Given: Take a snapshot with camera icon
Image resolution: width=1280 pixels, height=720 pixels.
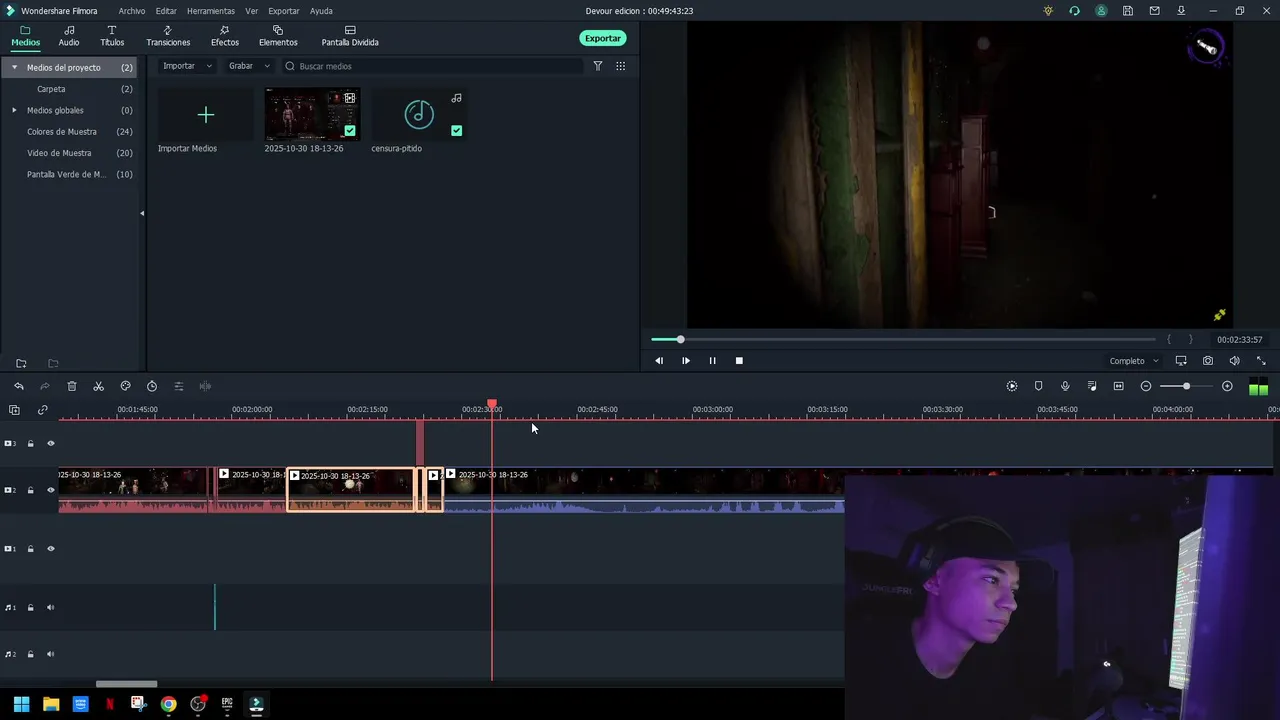Looking at the screenshot, I should click(x=1208, y=361).
